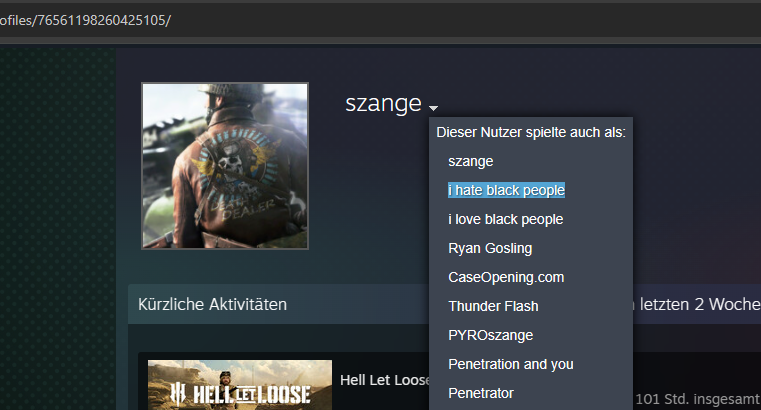Click the '101 Std. insgesamt' playtime text
This screenshot has height=410, width=761.
coord(698,399)
